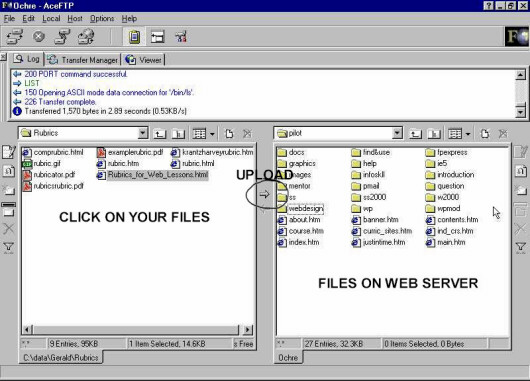Select the webdesign remote folder

(301, 209)
